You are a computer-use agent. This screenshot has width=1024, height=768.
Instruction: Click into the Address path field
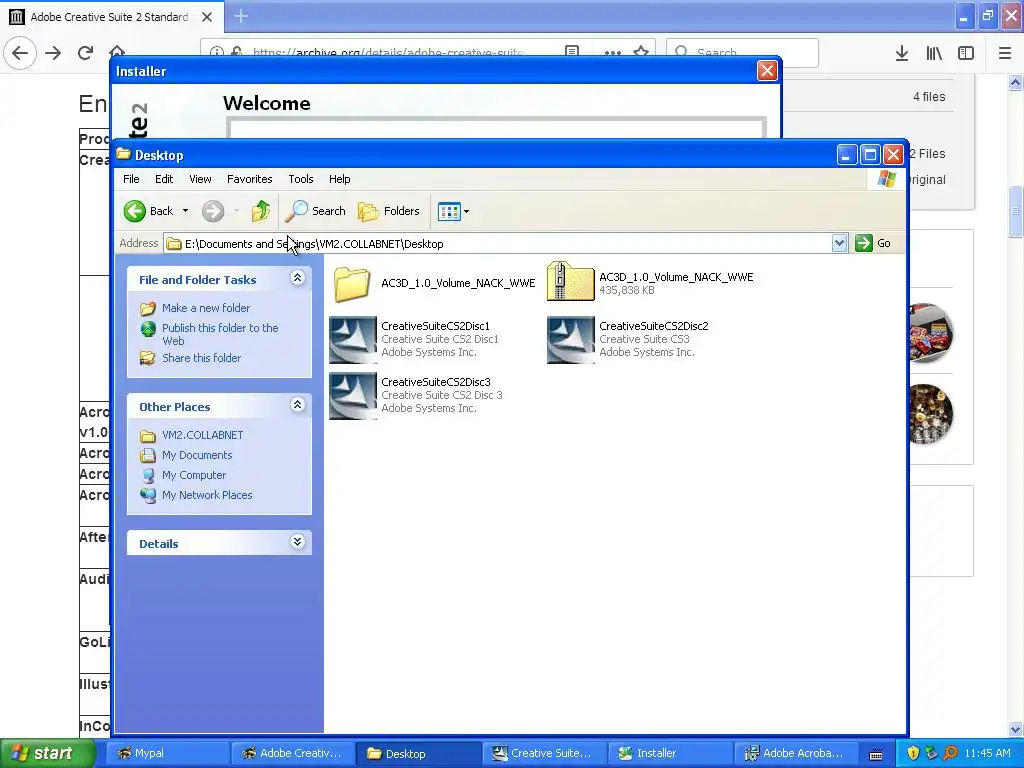click(x=498, y=244)
